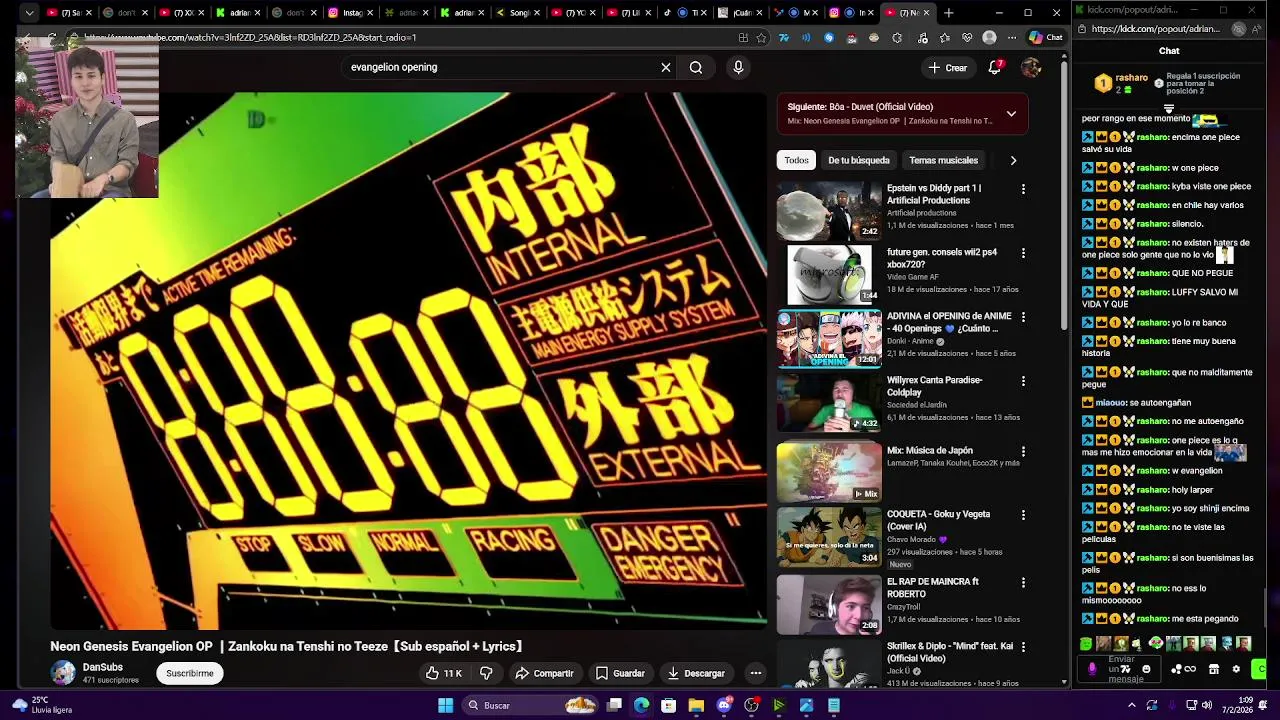
Task: Open the Mix: Música de Japón thumbnail
Action: pos(829,472)
